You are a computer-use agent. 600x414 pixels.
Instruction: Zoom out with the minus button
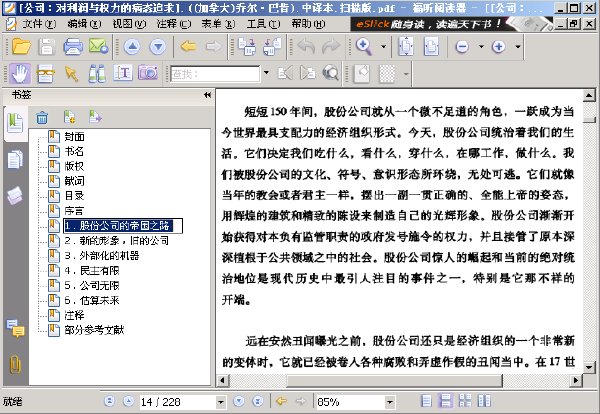tap(462, 47)
